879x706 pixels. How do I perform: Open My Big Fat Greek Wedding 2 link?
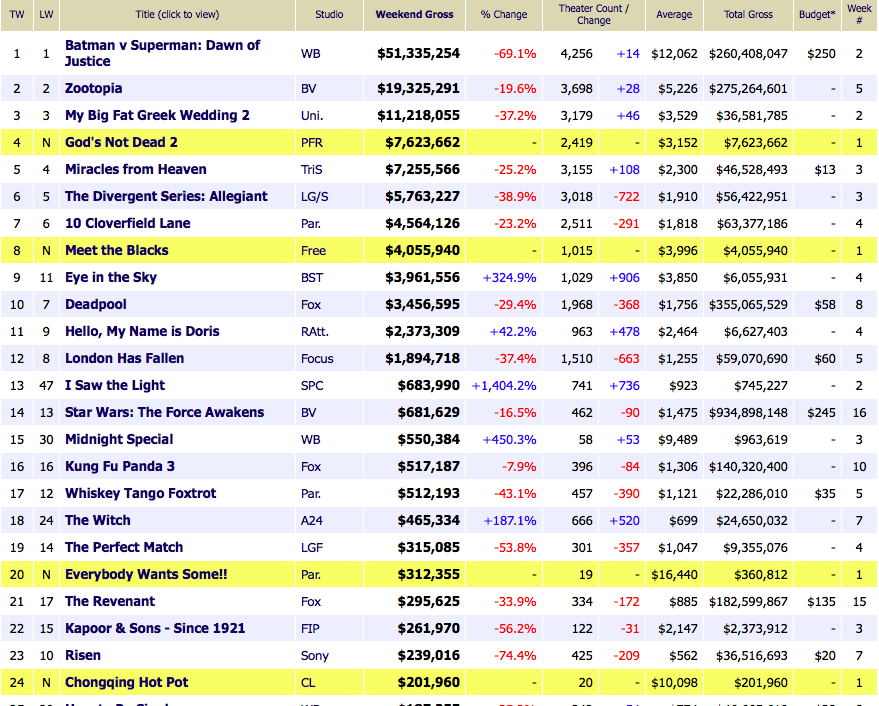click(157, 116)
